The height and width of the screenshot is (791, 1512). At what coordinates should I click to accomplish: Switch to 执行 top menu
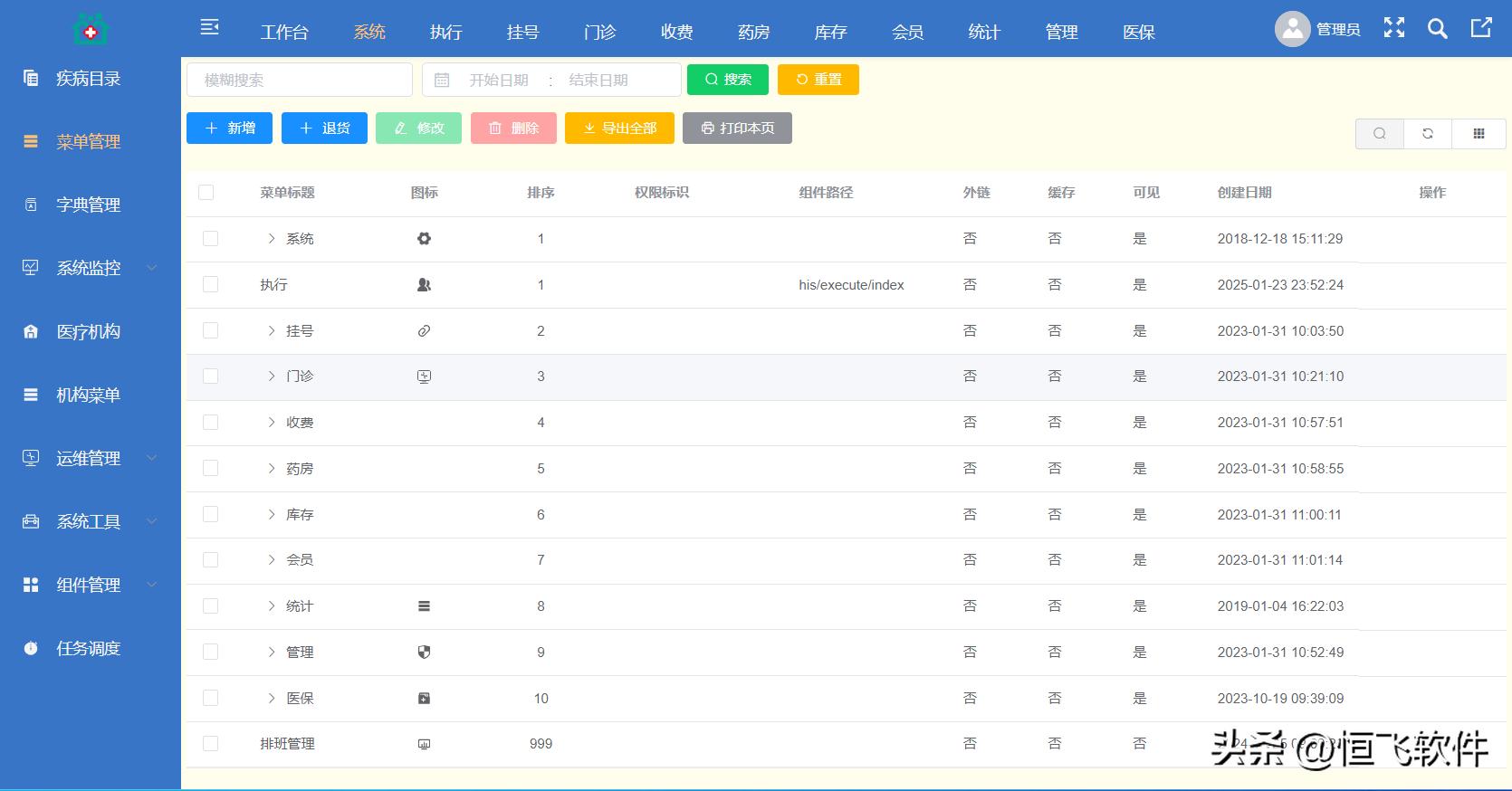click(x=446, y=33)
